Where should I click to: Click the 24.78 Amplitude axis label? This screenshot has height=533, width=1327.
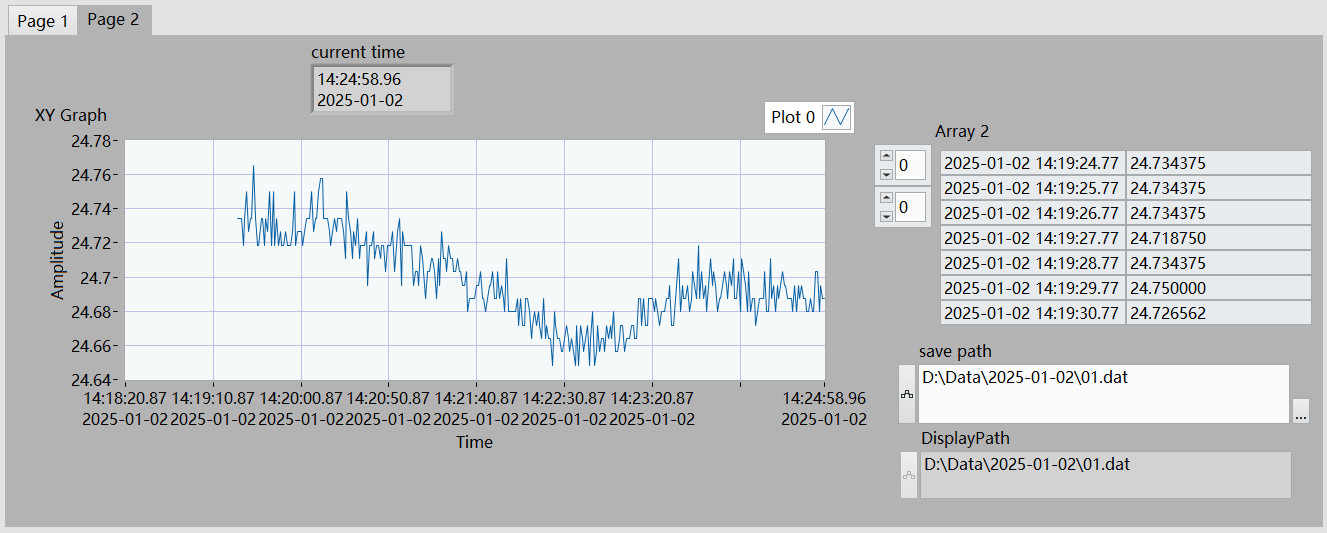coord(91,141)
